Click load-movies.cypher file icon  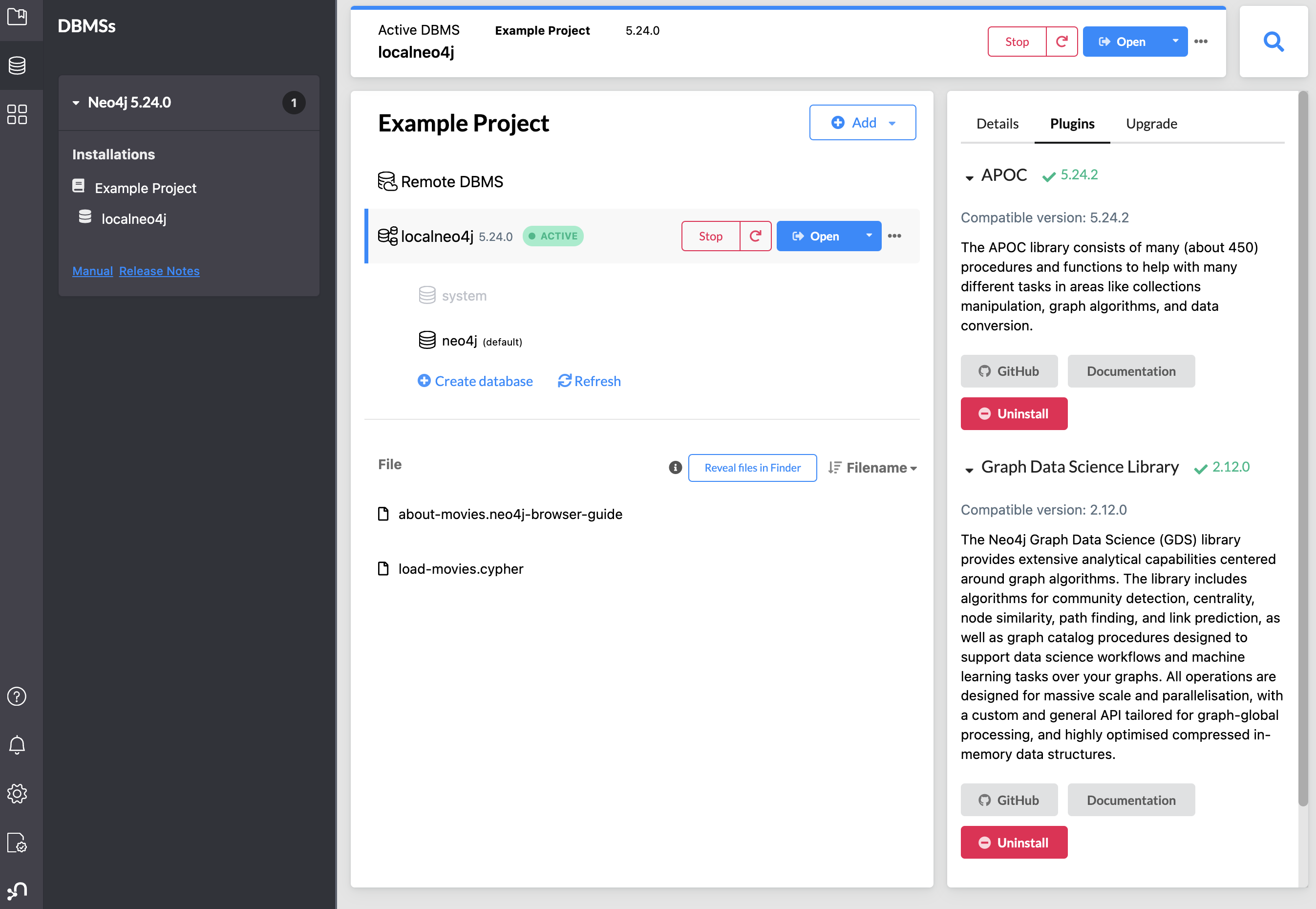pos(383,568)
